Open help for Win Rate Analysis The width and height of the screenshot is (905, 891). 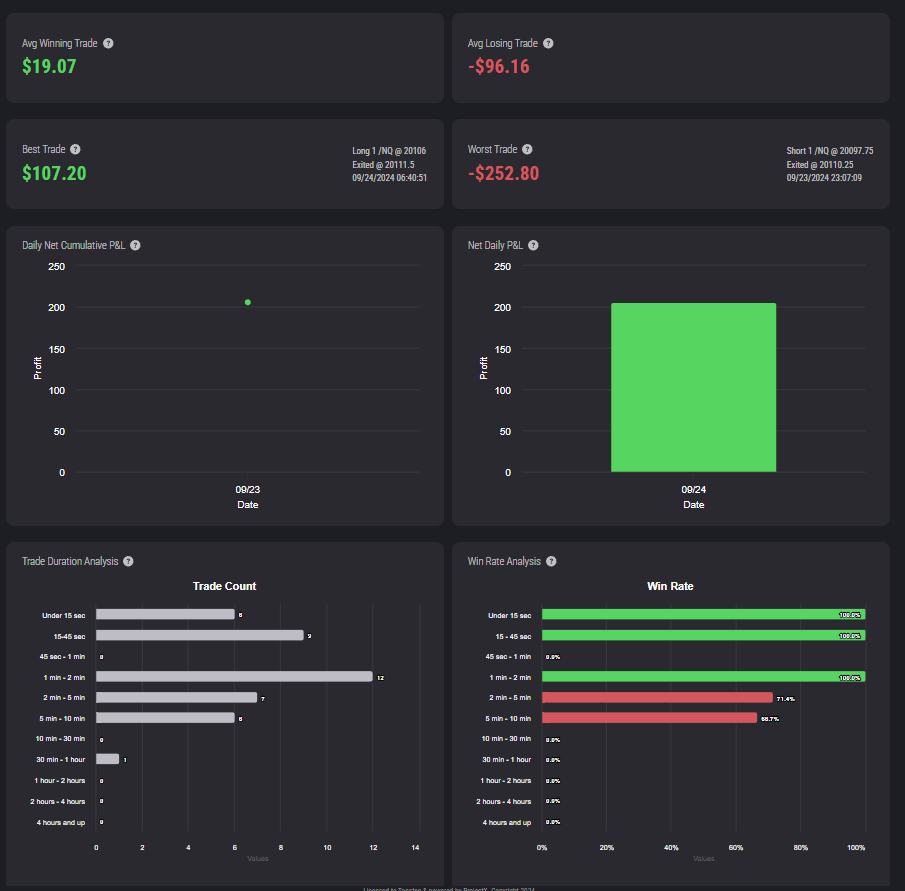(551, 561)
